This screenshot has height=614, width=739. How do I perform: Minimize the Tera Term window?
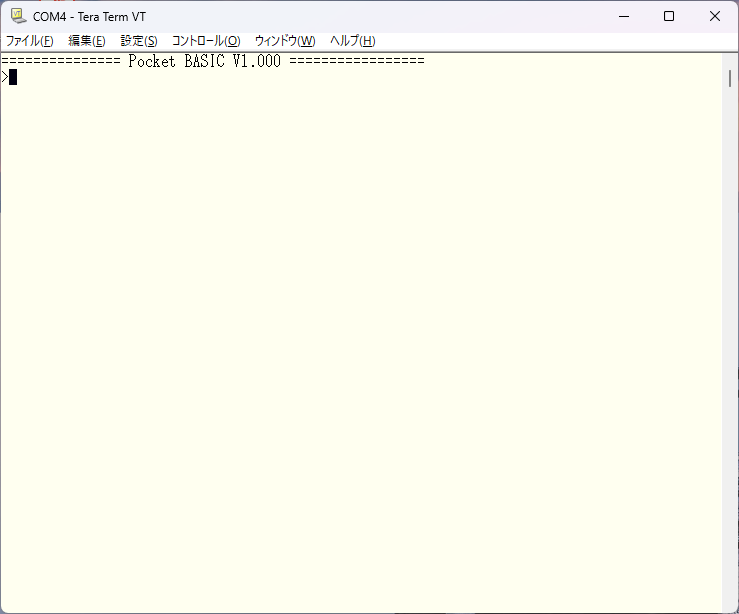coord(624,16)
